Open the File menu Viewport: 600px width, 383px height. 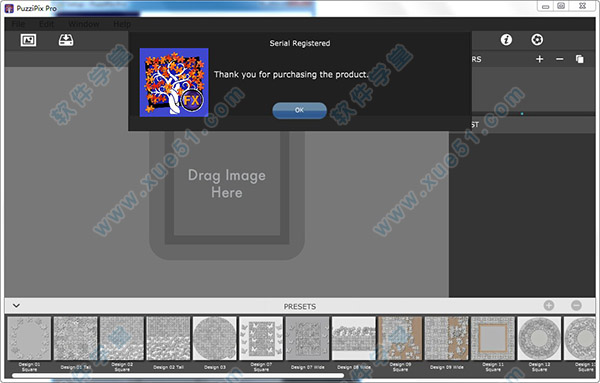coord(18,24)
